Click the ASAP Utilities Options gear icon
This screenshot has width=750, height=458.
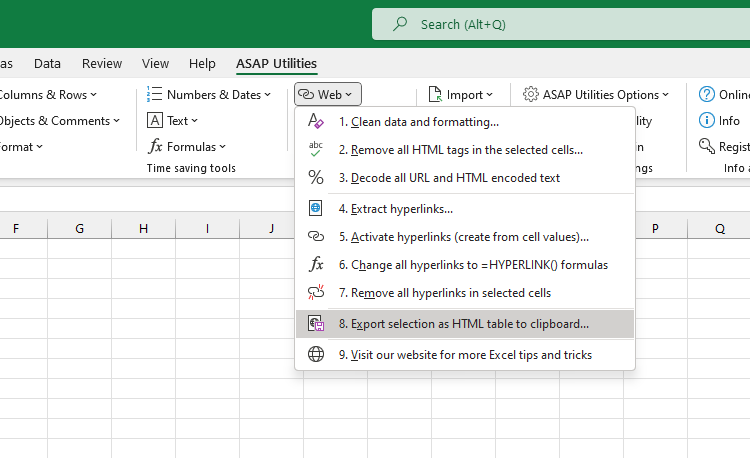point(530,94)
